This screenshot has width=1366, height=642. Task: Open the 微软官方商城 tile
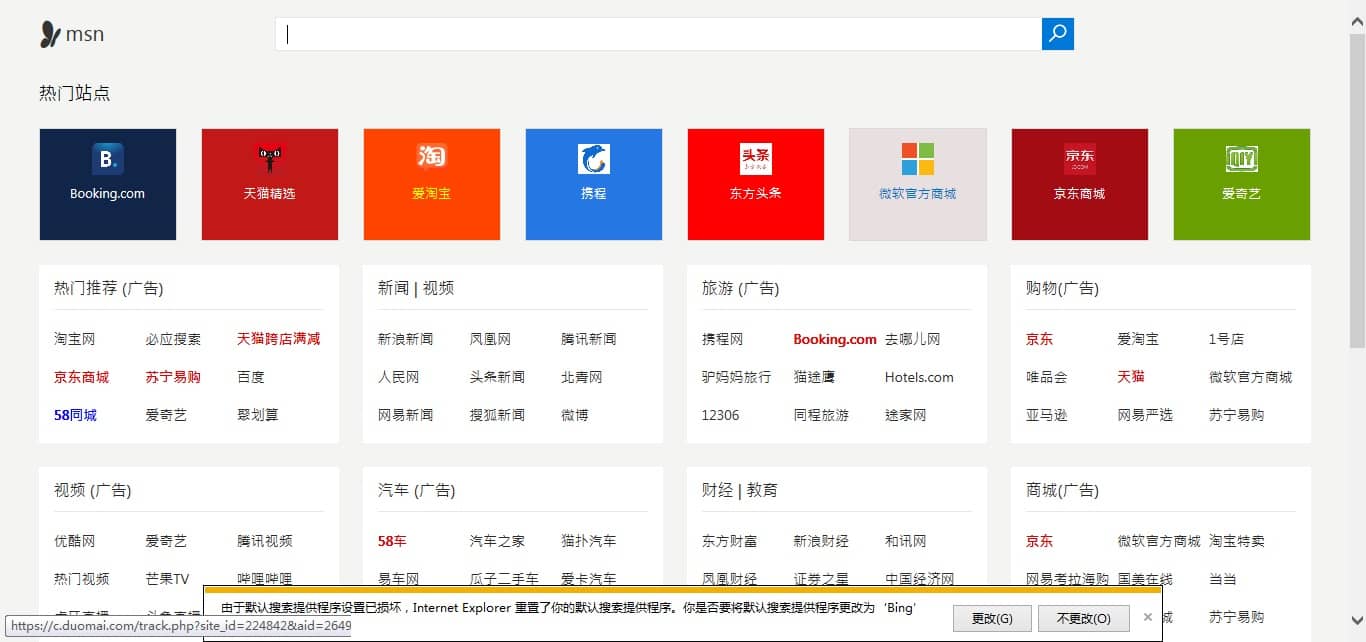click(x=917, y=184)
